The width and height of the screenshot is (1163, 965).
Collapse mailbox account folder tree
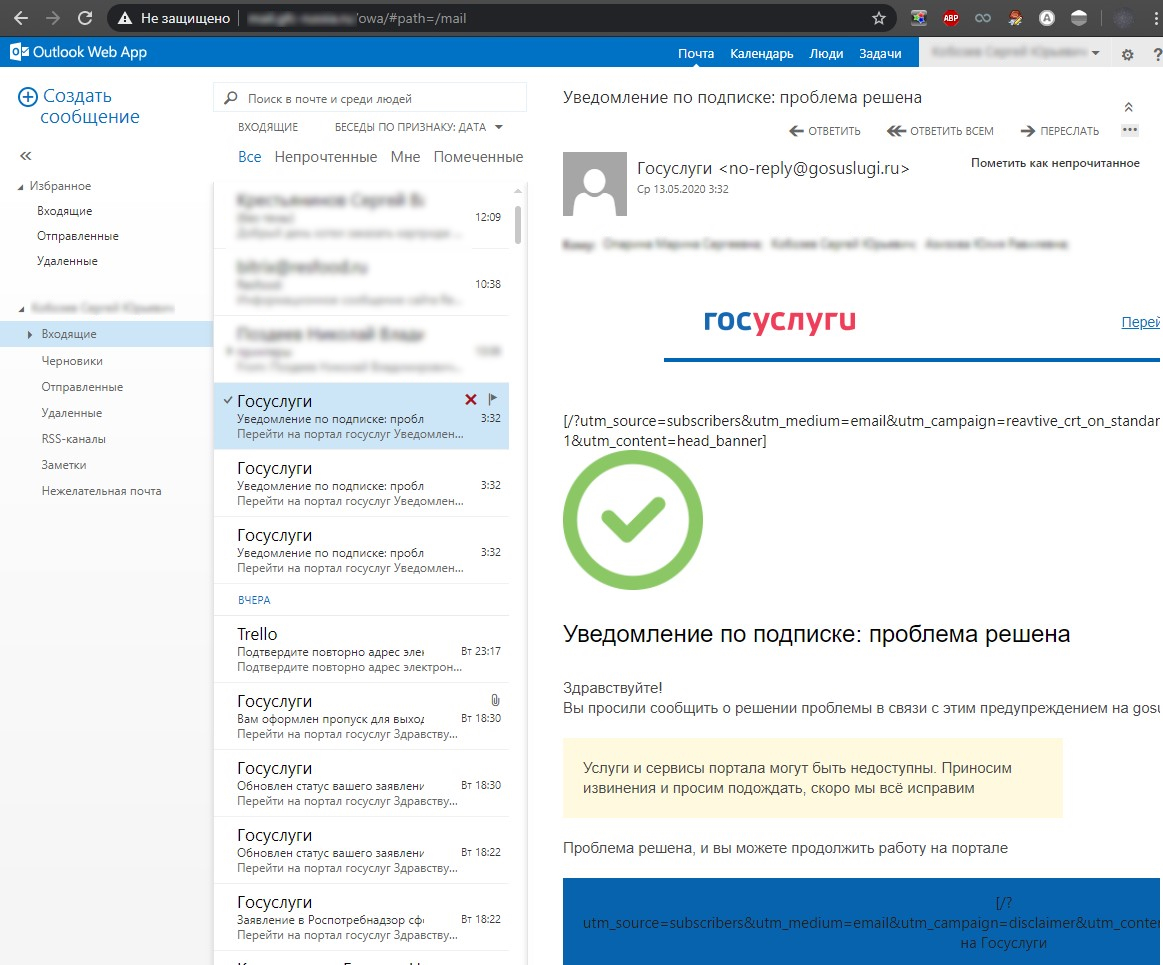tap(22, 309)
